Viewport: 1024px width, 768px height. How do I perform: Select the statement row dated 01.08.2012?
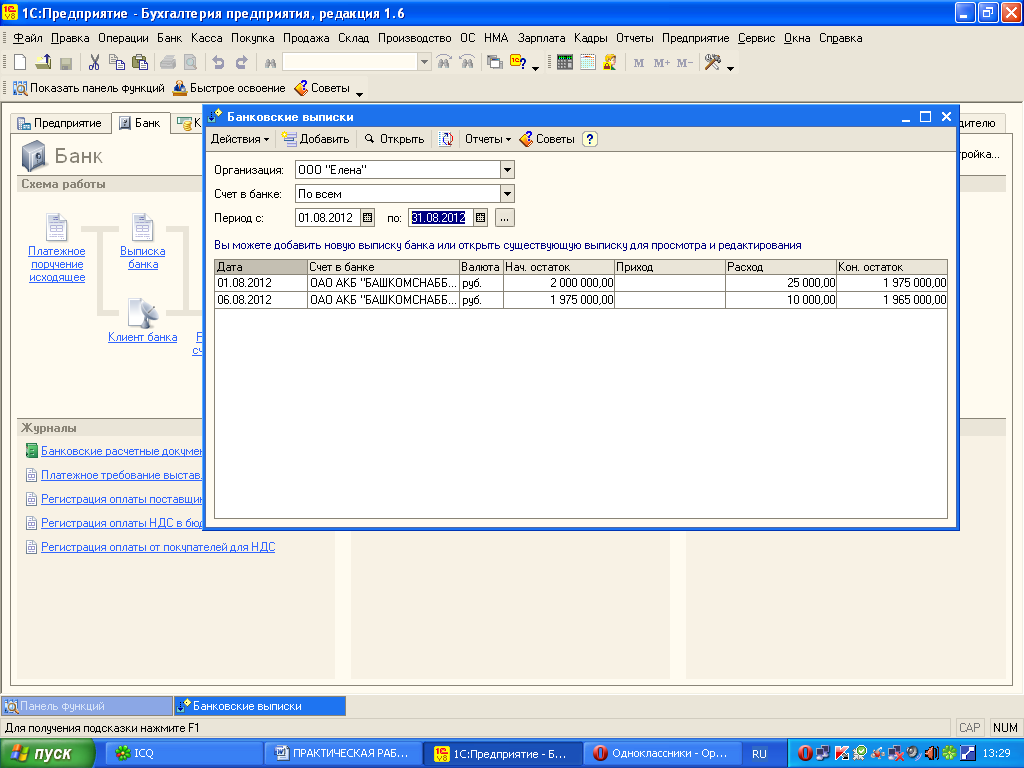(x=581, y=283)
